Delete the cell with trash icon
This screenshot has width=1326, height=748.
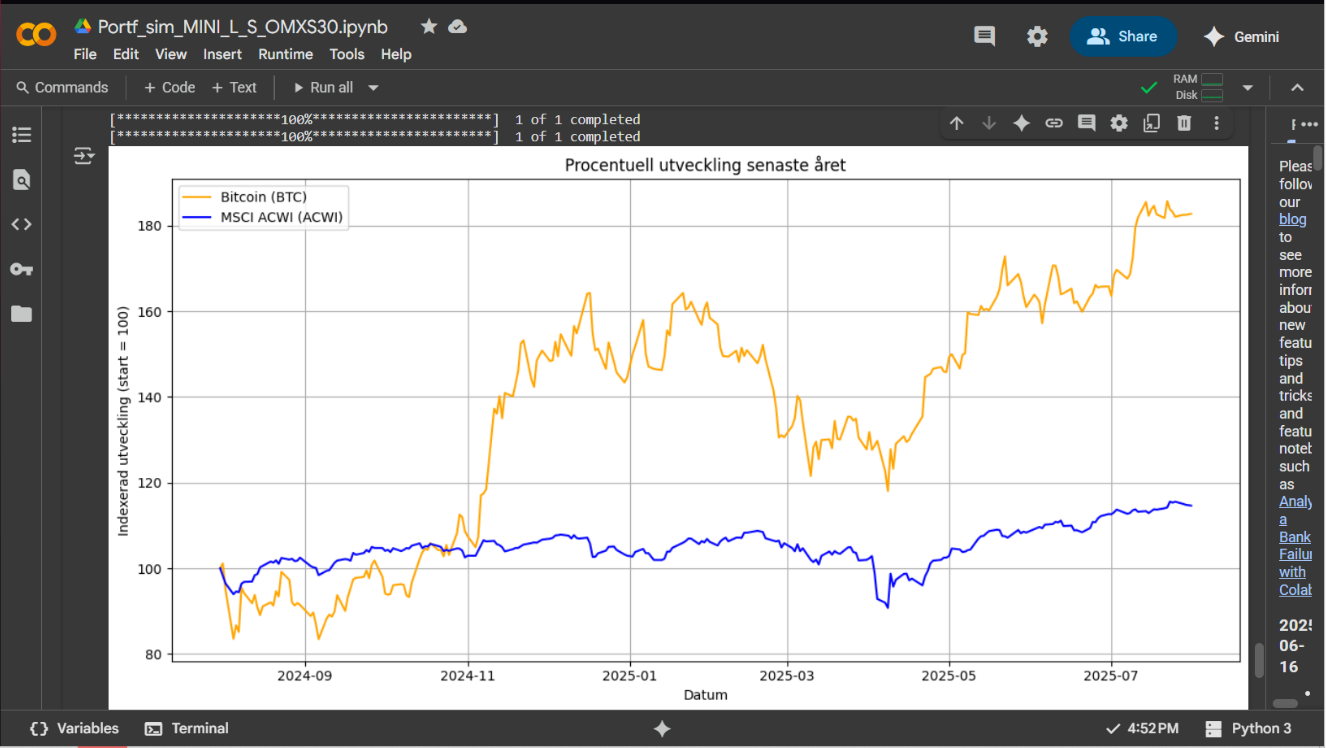[x=1184, y=123]
